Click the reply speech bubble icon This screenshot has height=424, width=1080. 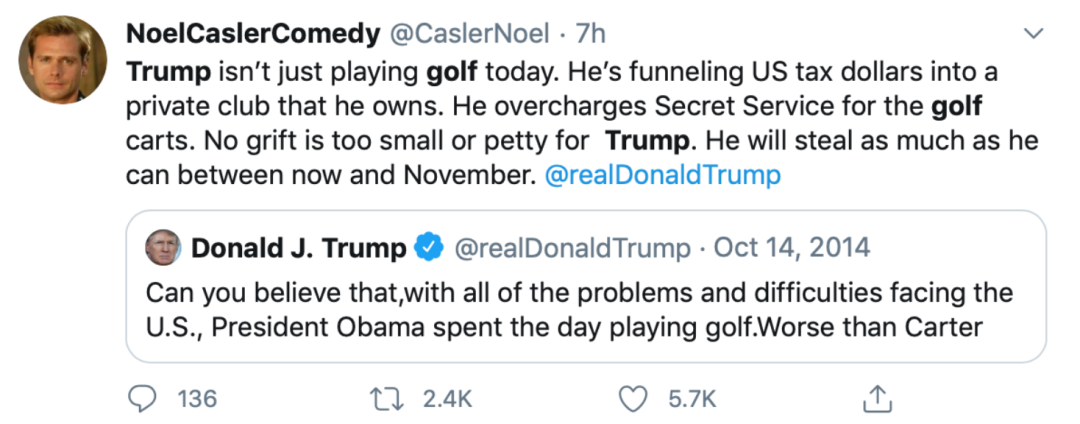point(144,399)
